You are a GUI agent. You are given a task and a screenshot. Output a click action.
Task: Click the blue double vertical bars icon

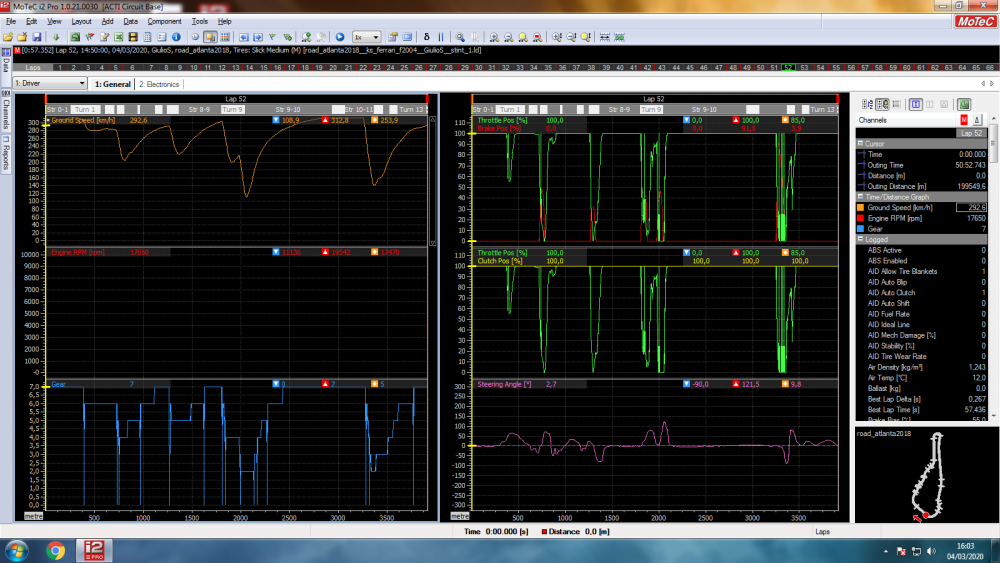tap(441, 37)
